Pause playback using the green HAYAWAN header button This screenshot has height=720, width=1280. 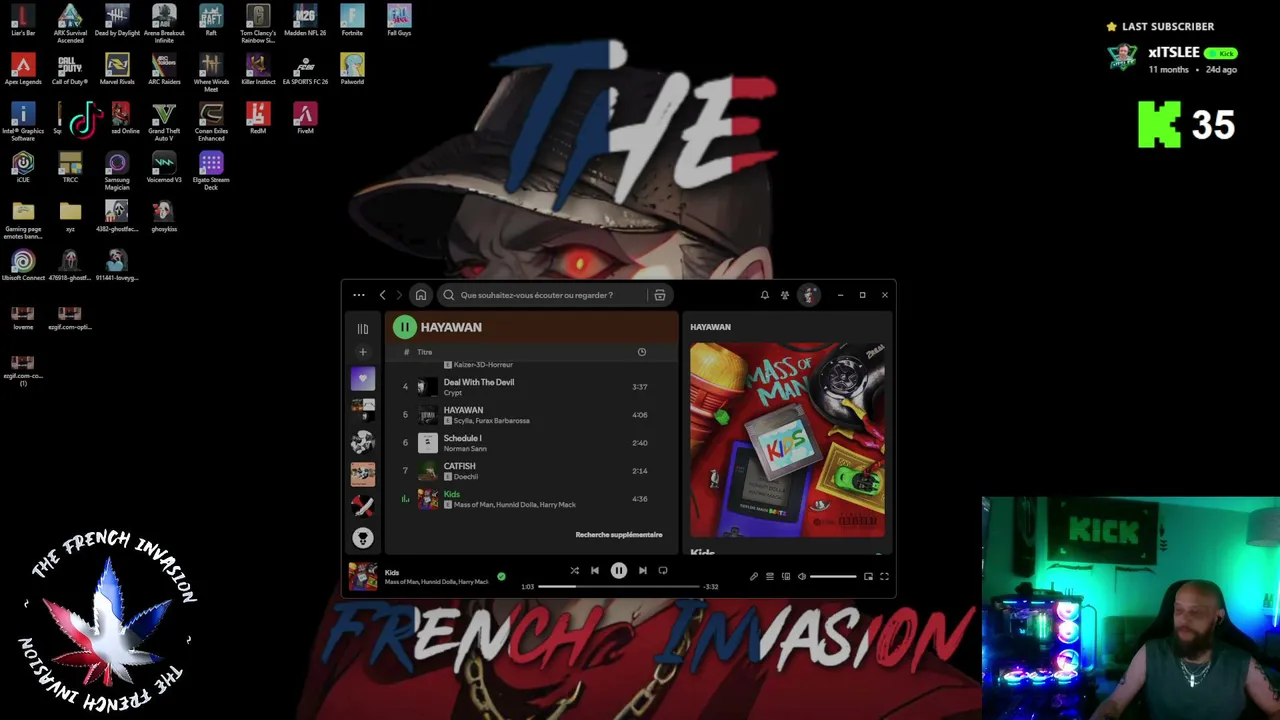(404, 327)
